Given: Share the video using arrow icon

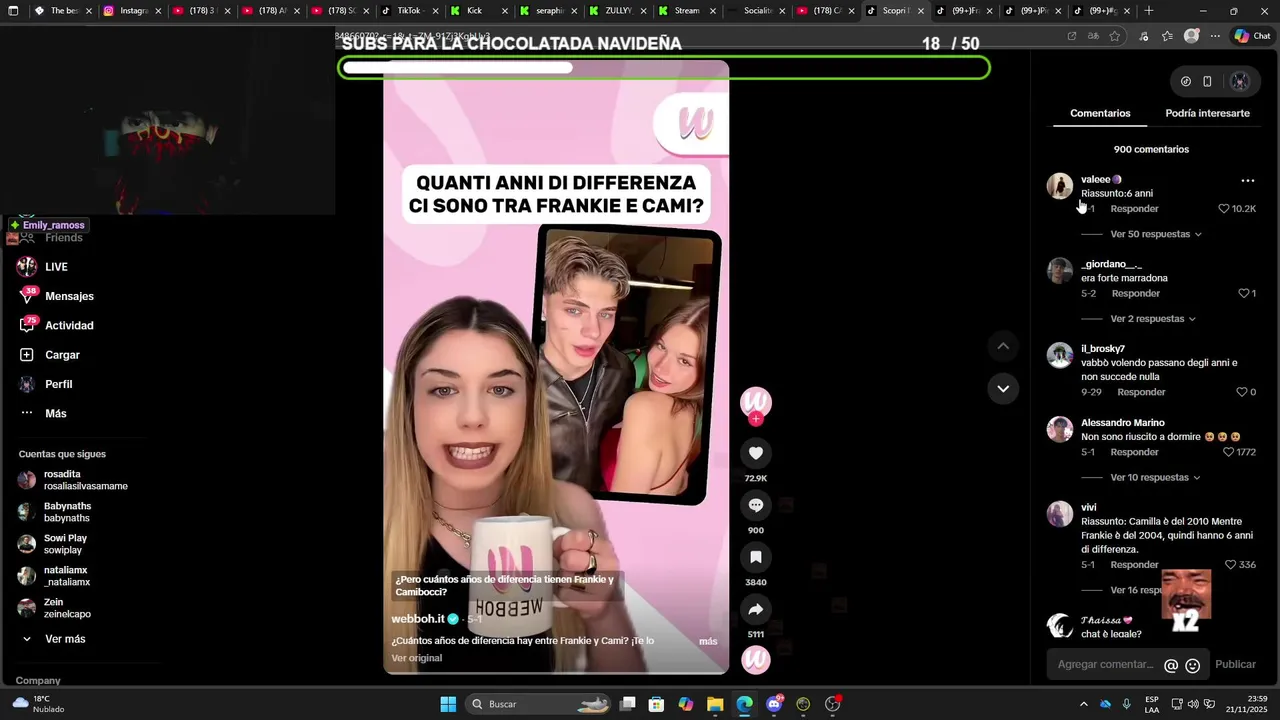Looking at the screenshot, I should pyautogui.click(x=756, y=609).
